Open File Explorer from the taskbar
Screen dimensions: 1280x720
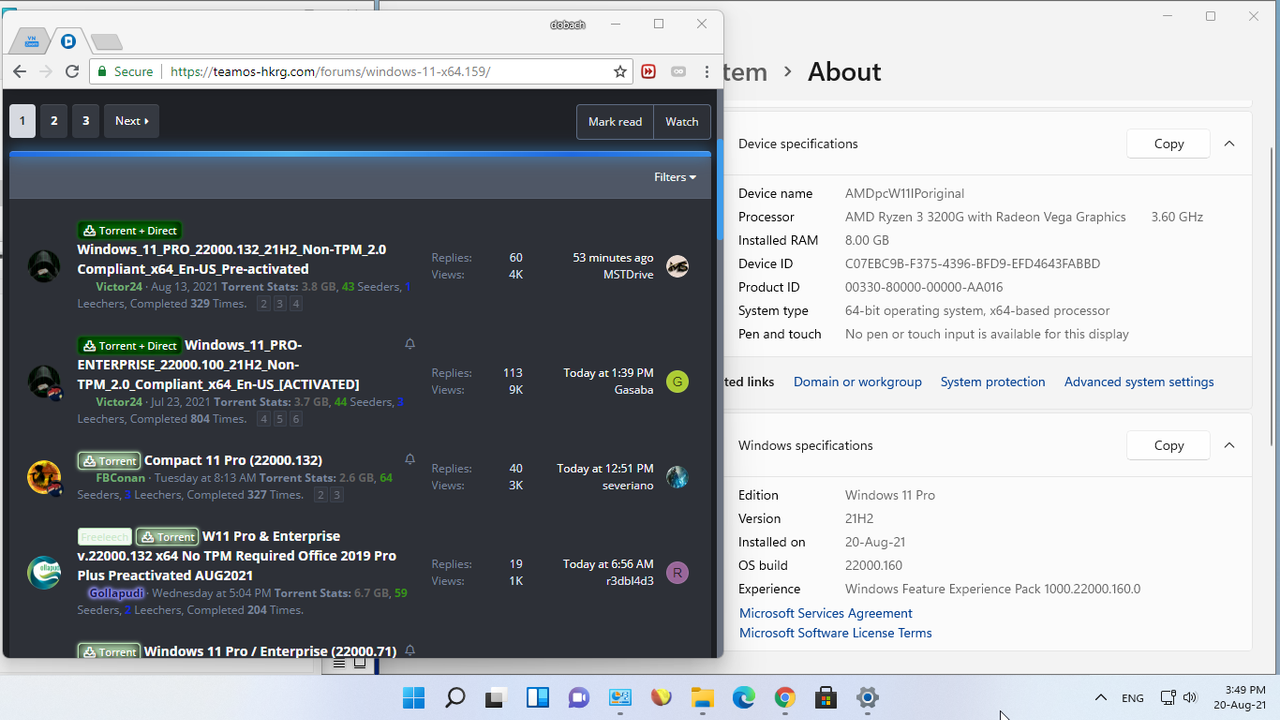pyautogui.click(x=702, y=698)
